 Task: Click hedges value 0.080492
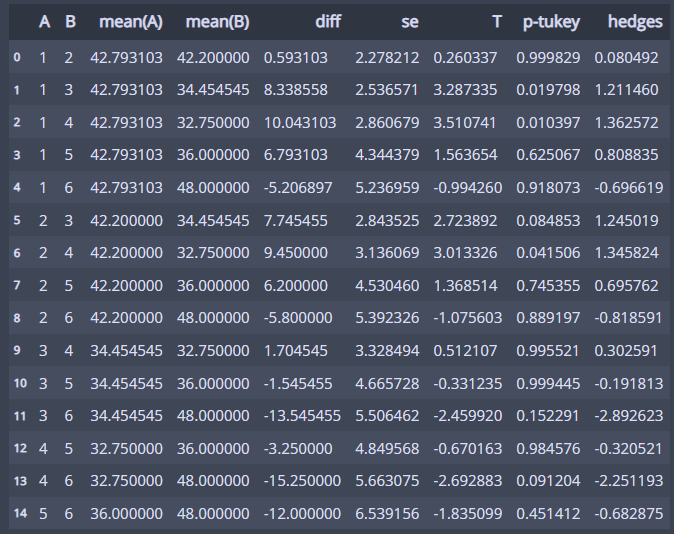626,58
